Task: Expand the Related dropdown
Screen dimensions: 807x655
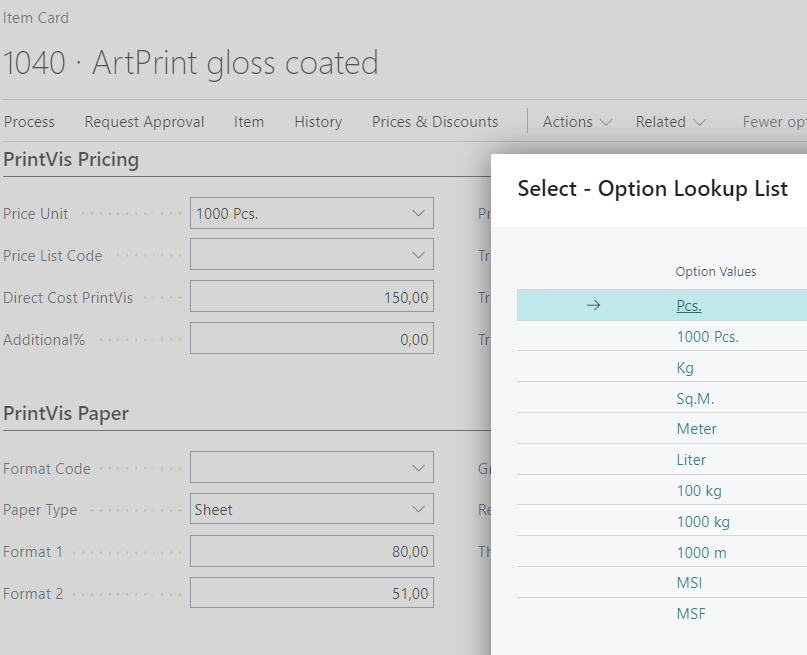Action: pos(670,122)
